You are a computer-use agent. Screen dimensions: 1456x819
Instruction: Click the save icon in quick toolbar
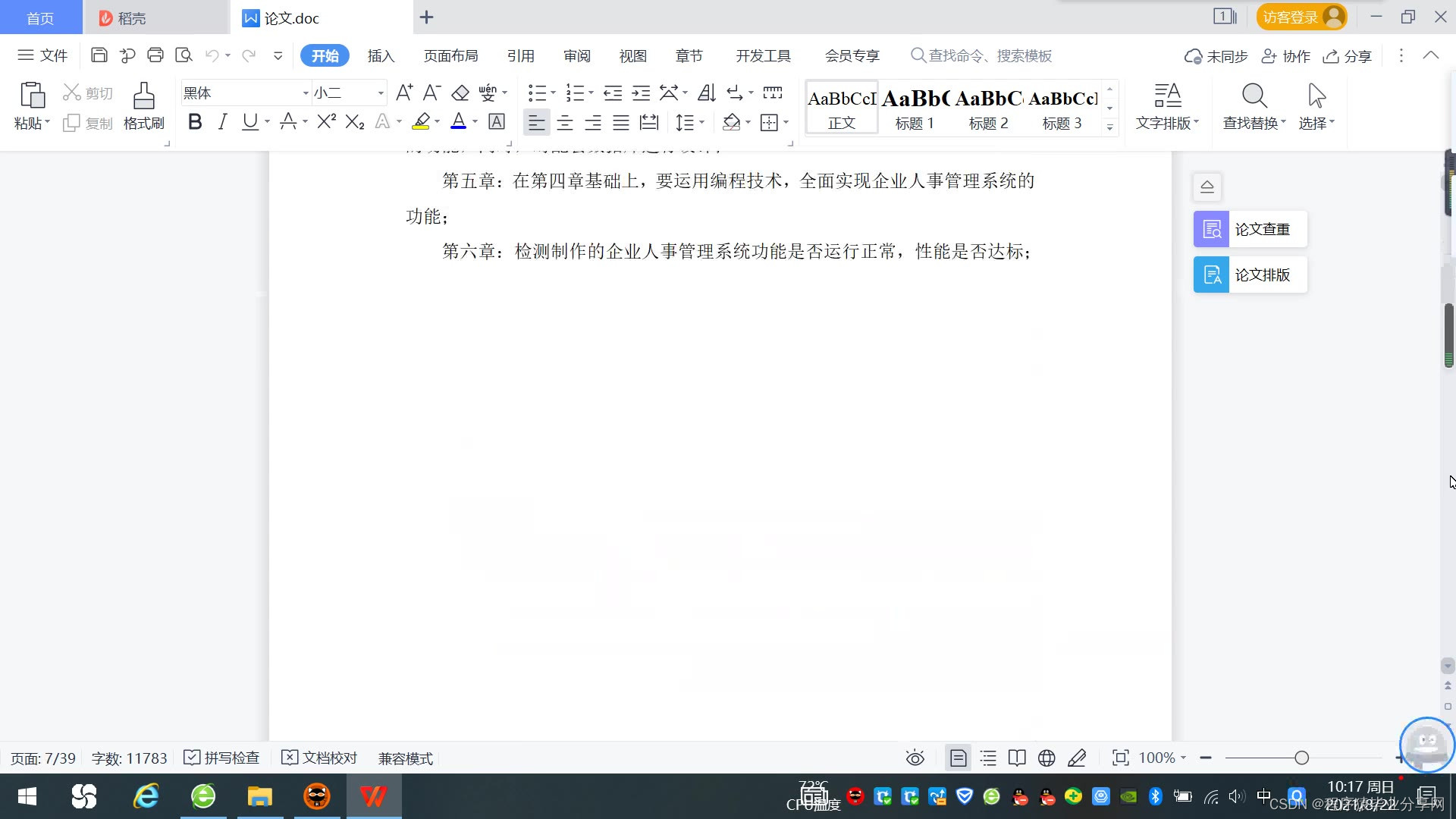point(99,55)
